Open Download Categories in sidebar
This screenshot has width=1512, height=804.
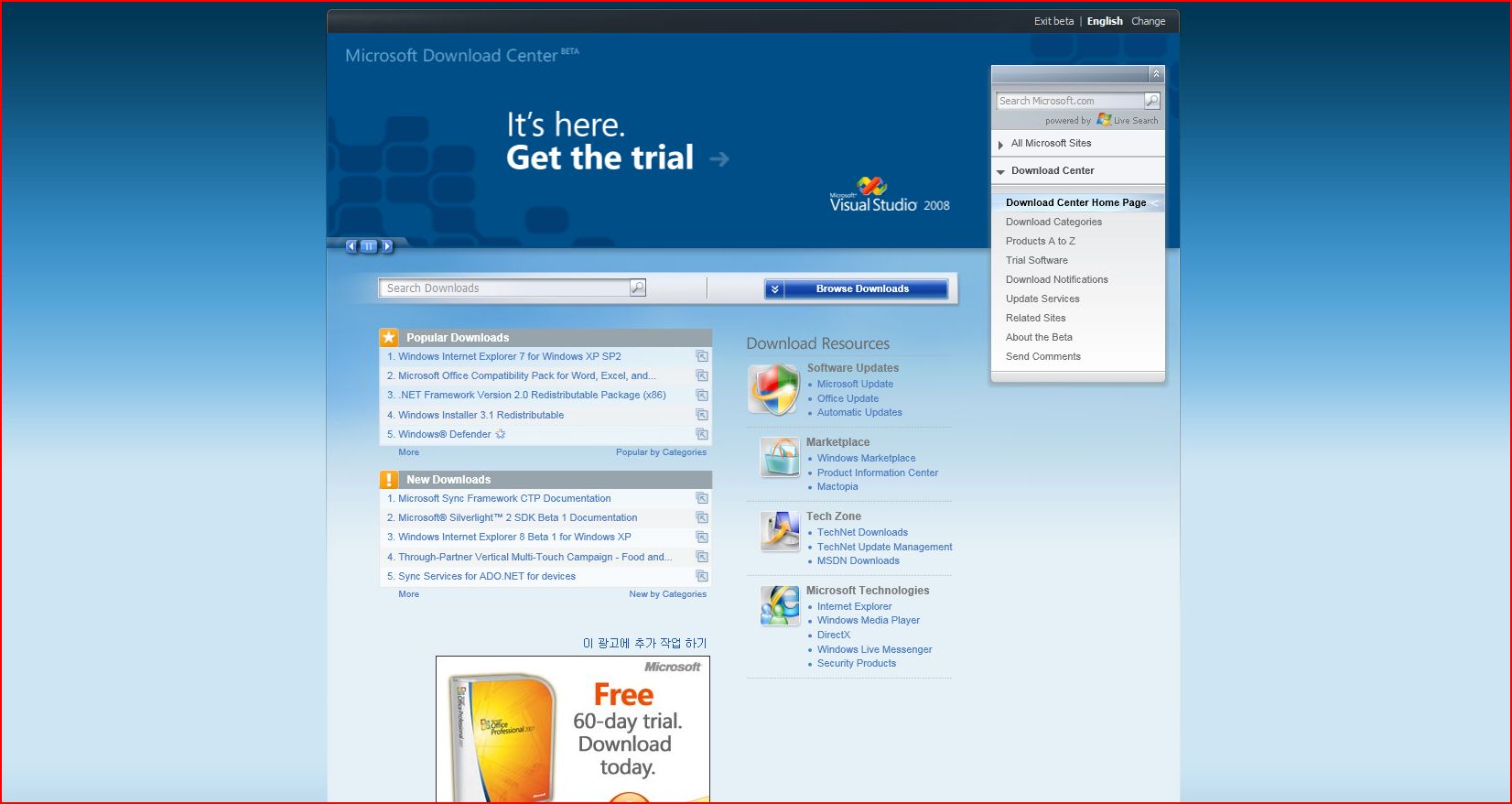[x=1053, y=222]
